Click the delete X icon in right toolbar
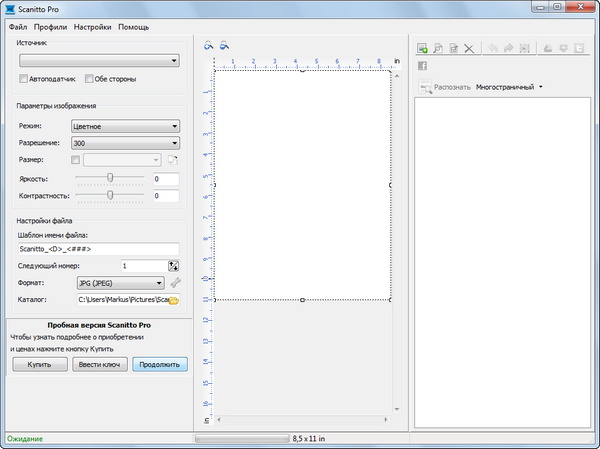600x449 pixels. [470, 47]
